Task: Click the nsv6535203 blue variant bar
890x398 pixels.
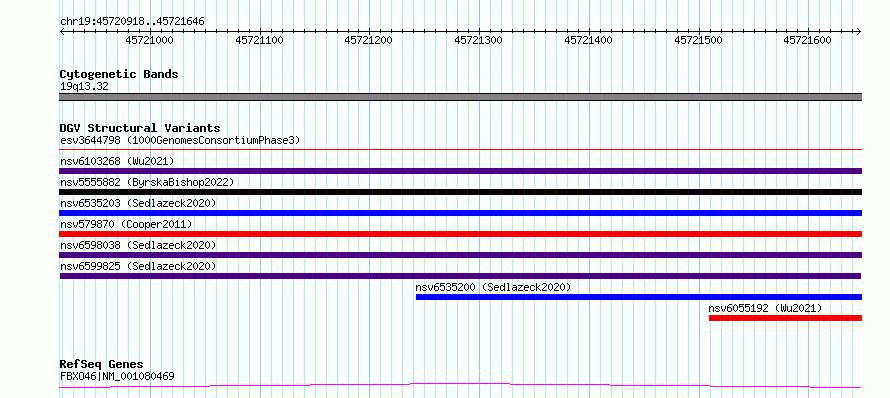Action: [x=461, y=213]
